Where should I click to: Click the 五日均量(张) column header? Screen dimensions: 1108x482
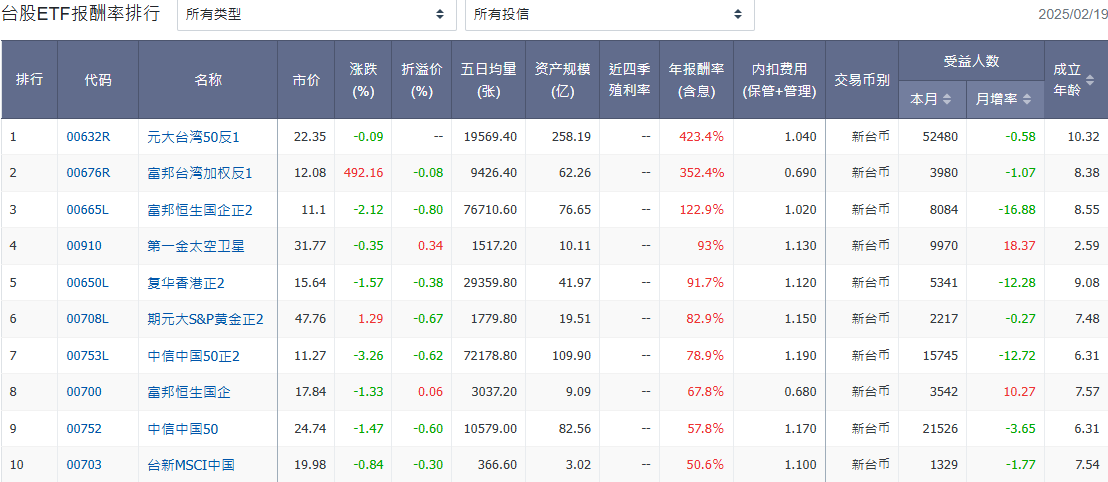click(x=488, y=80)
